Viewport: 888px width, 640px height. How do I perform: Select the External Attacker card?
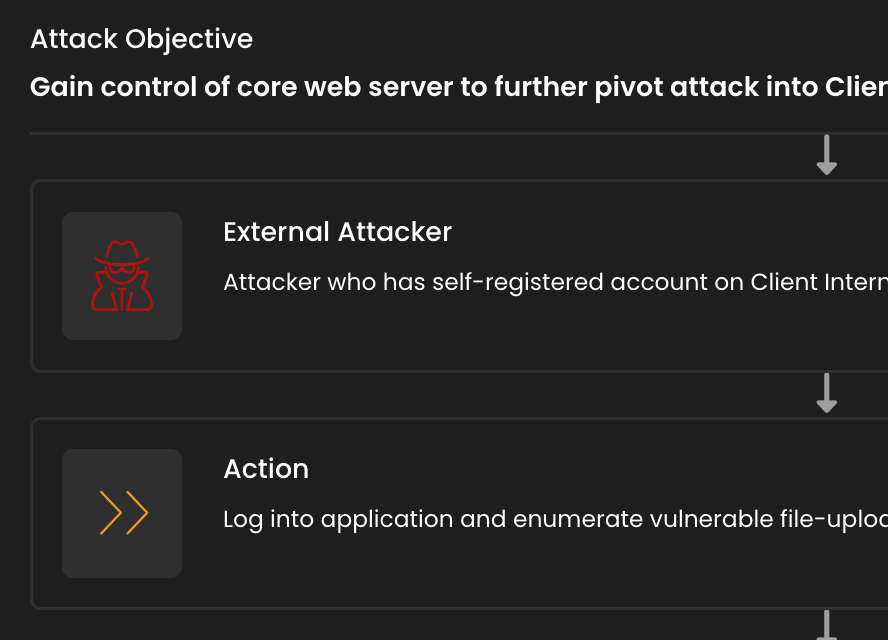tap(459, 276)
